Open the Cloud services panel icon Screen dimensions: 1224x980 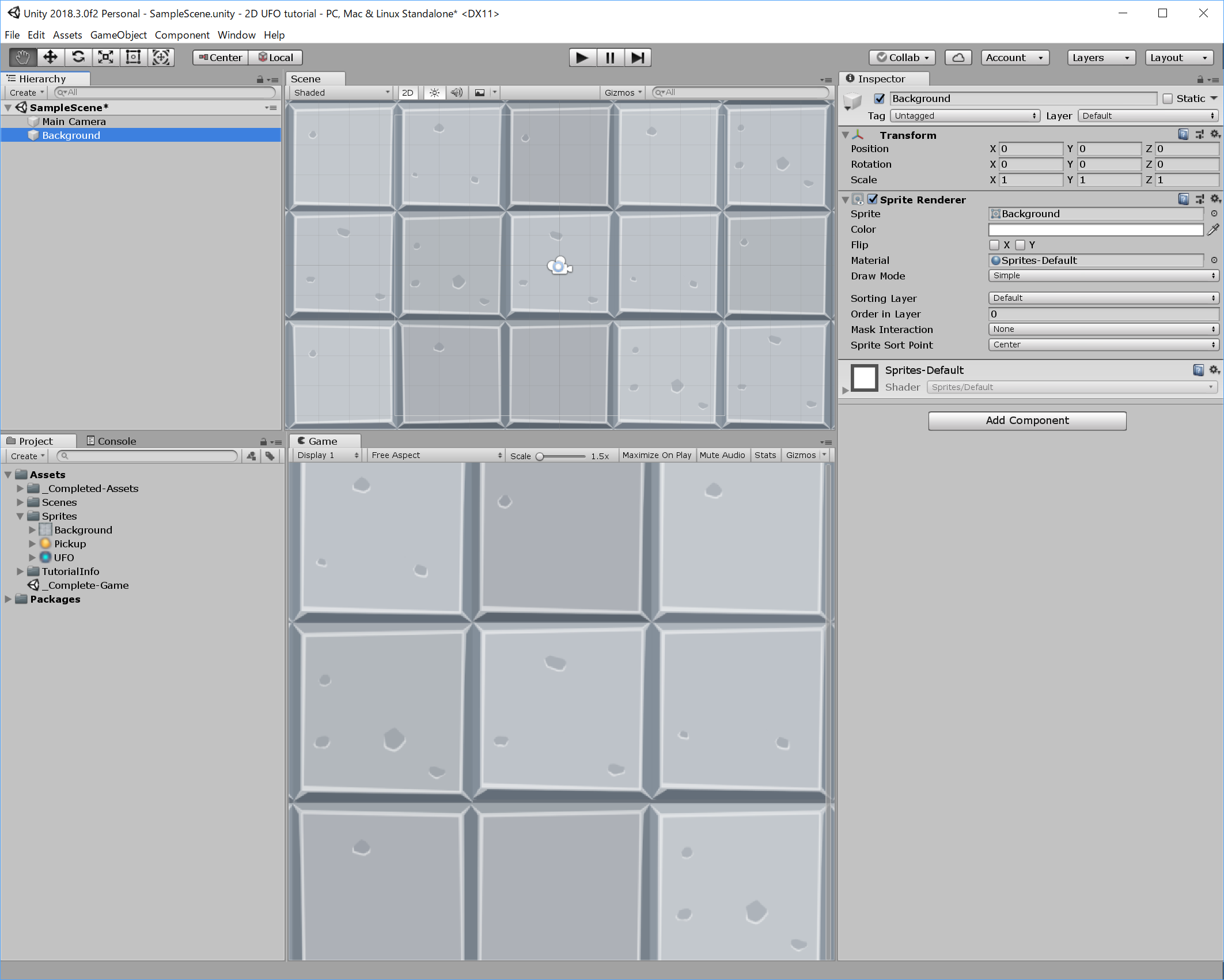958,58
